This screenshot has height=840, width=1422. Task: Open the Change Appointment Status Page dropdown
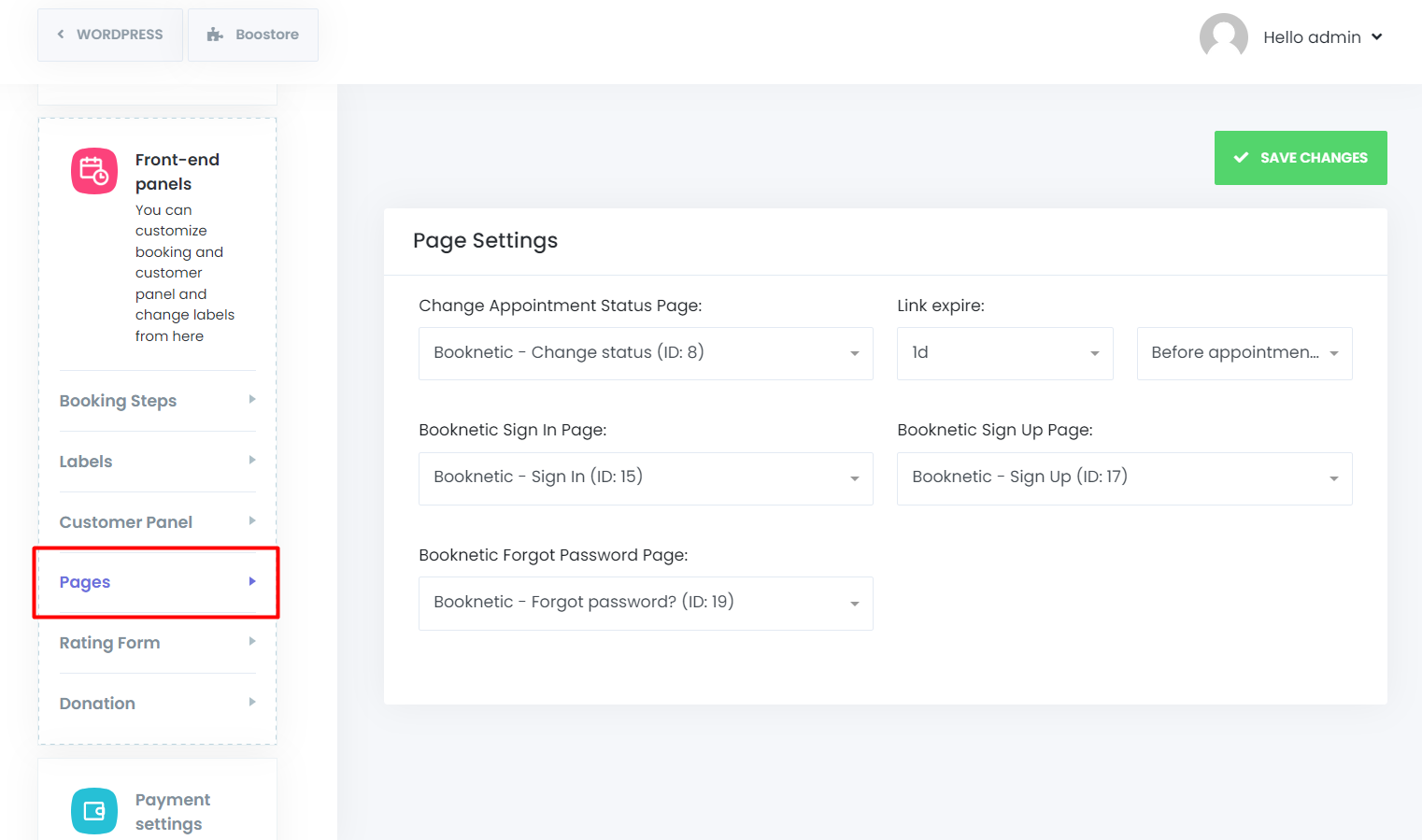point(645,353)
